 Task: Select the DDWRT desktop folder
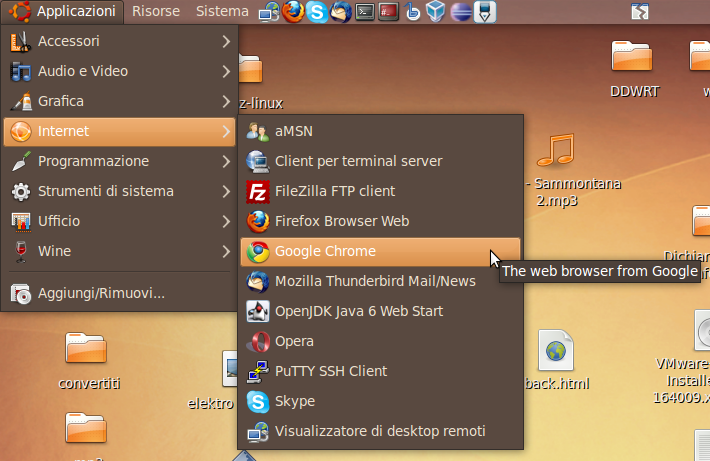click(x=632, y=57)
